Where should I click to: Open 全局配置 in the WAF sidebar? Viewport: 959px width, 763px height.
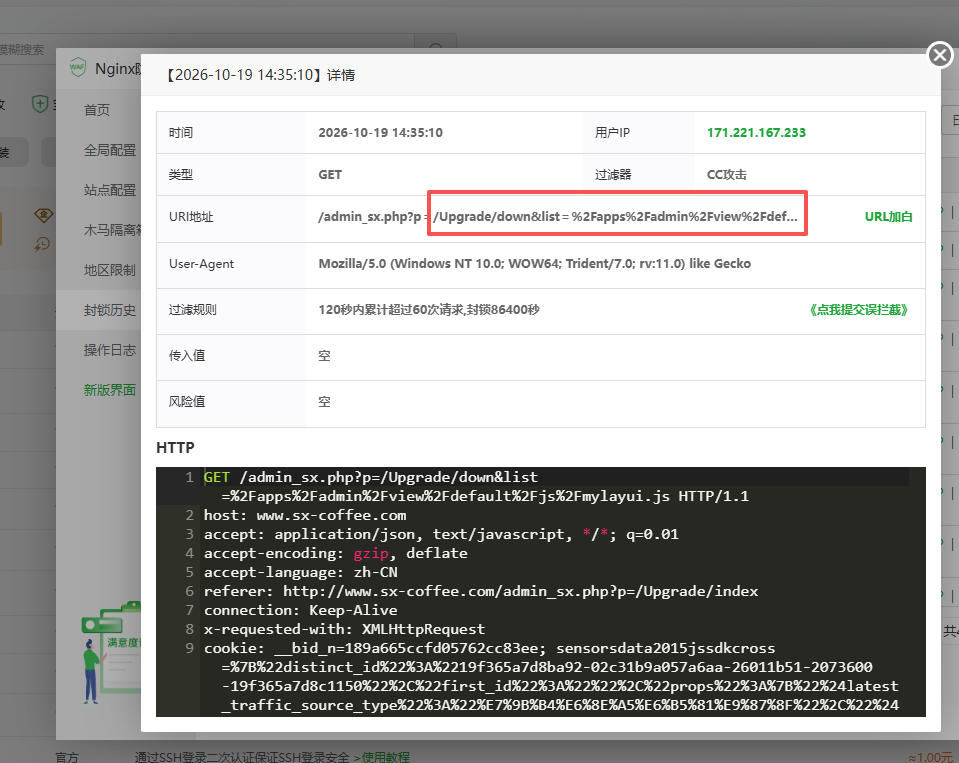click(110, 150)
